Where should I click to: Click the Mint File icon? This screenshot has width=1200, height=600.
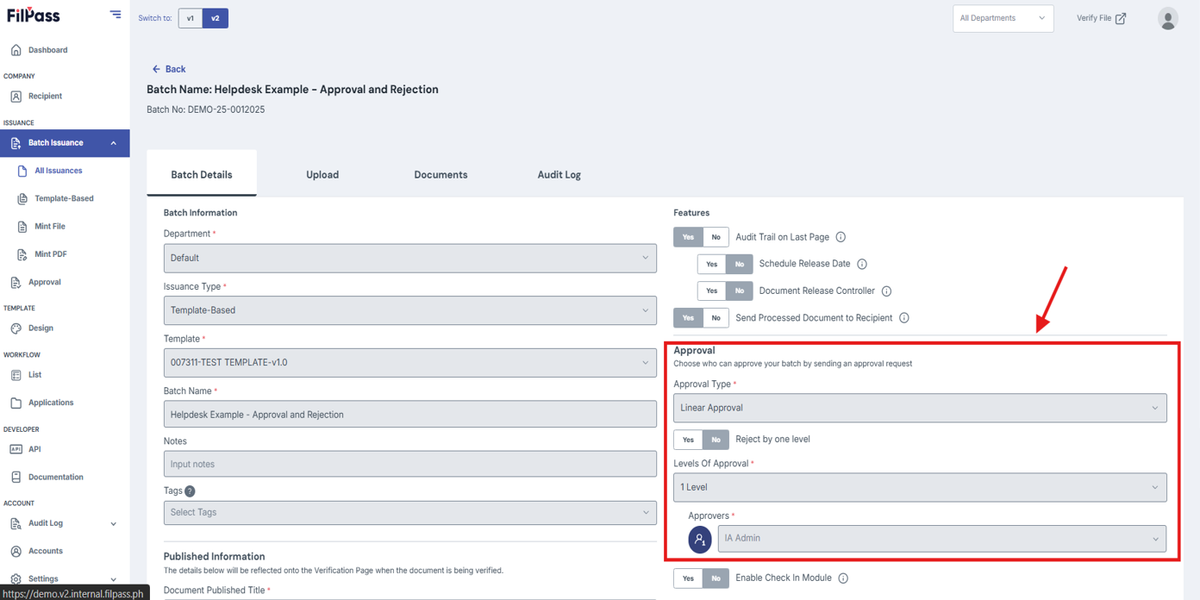pyautogui.click(x=24, y=227)
